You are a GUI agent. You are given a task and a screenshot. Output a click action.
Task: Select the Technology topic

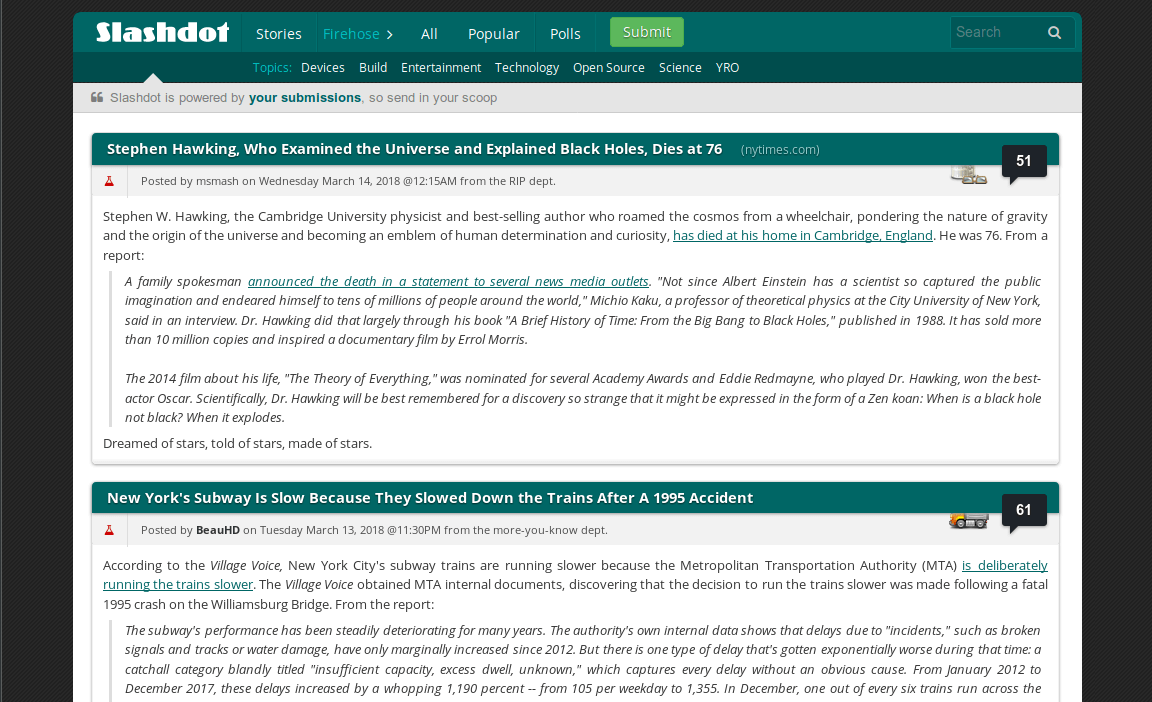tap(527, 68)
